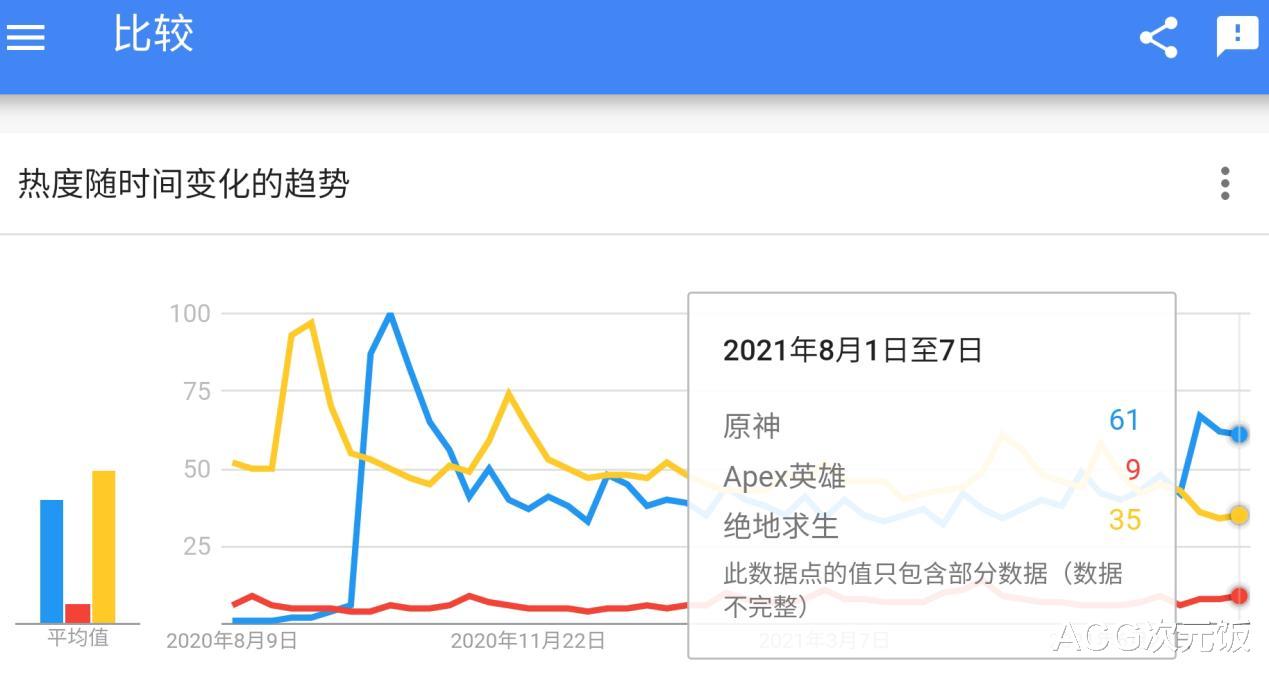
Task: Open the date range tooltip header 2021年8月1日至7日
Action: tap(851, 350)
